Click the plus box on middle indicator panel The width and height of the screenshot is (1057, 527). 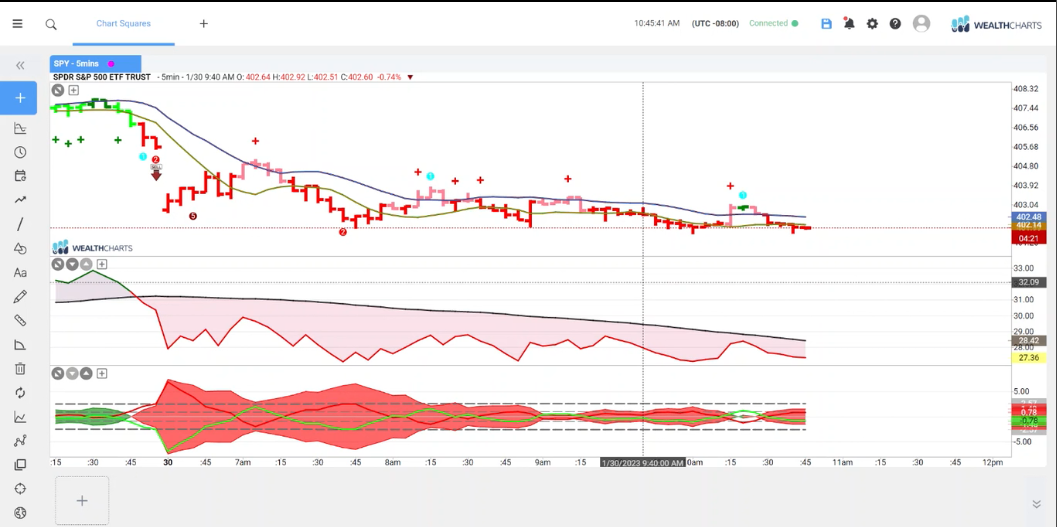(x=102, y=264)
